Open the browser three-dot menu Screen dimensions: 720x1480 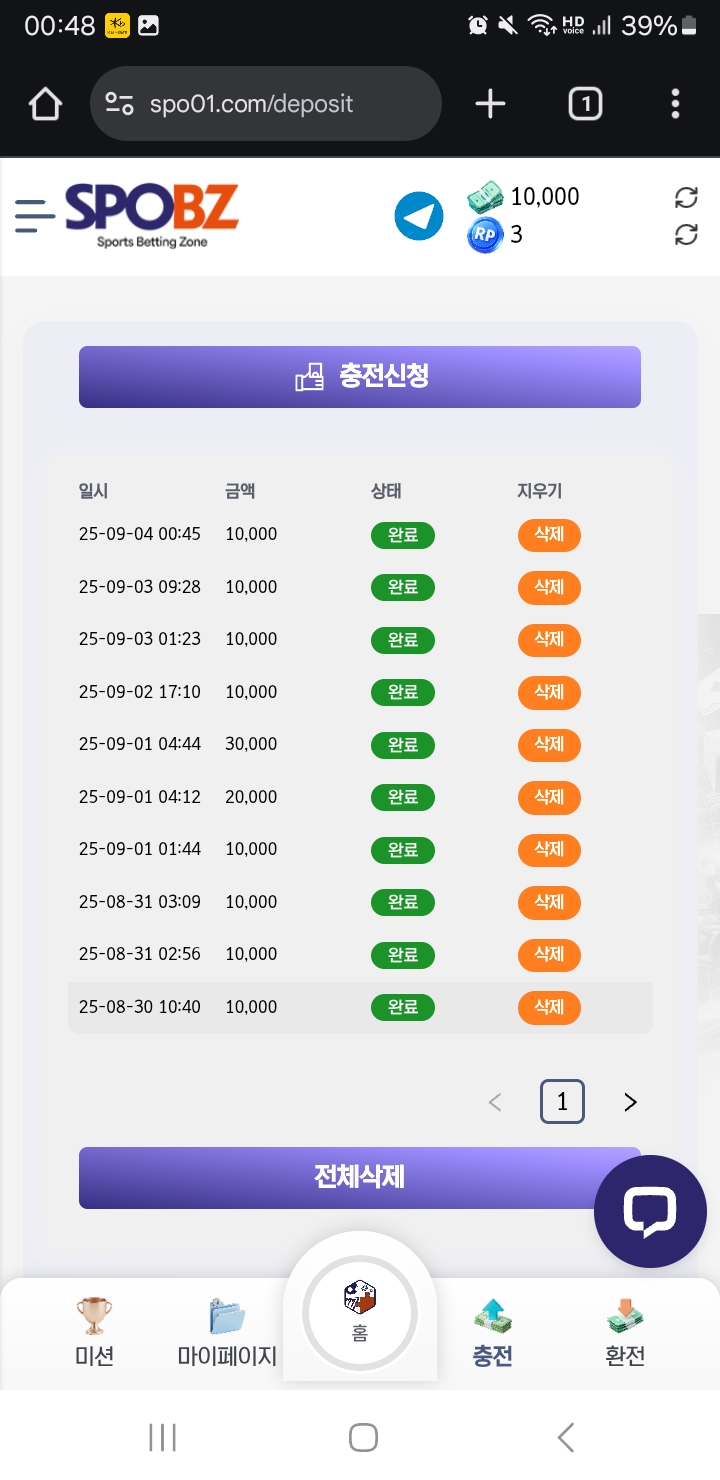click(676, 104)
